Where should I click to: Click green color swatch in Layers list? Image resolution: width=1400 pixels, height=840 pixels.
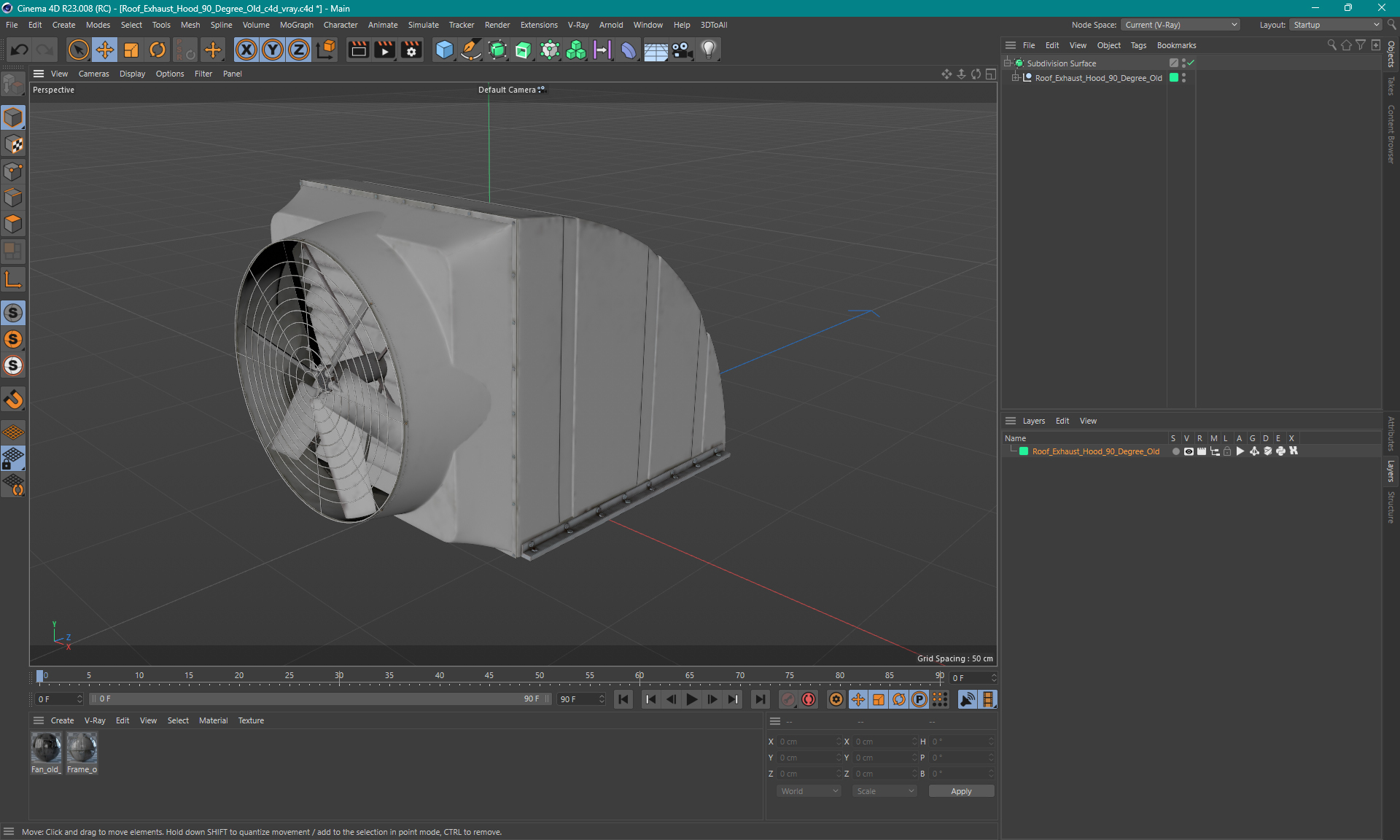1024,451
